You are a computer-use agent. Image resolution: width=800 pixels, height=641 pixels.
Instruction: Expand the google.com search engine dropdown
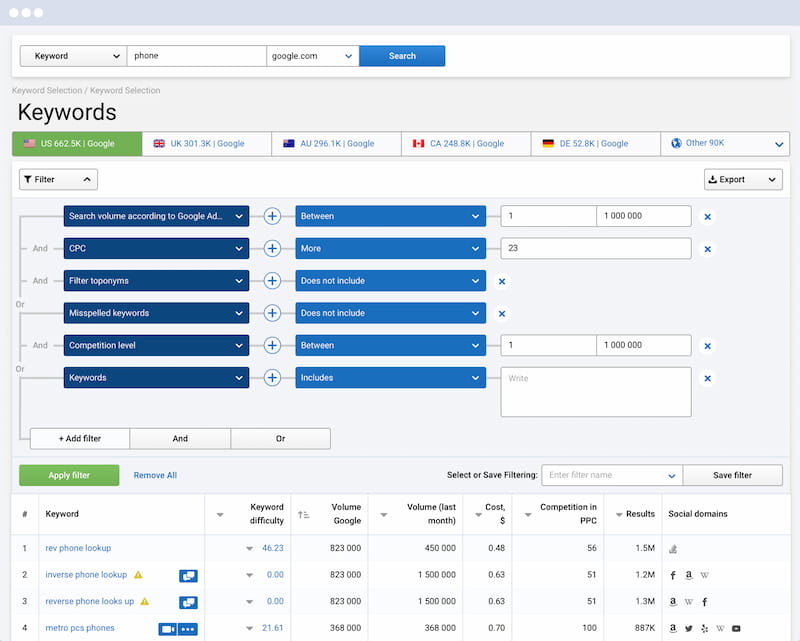(312, 56)
